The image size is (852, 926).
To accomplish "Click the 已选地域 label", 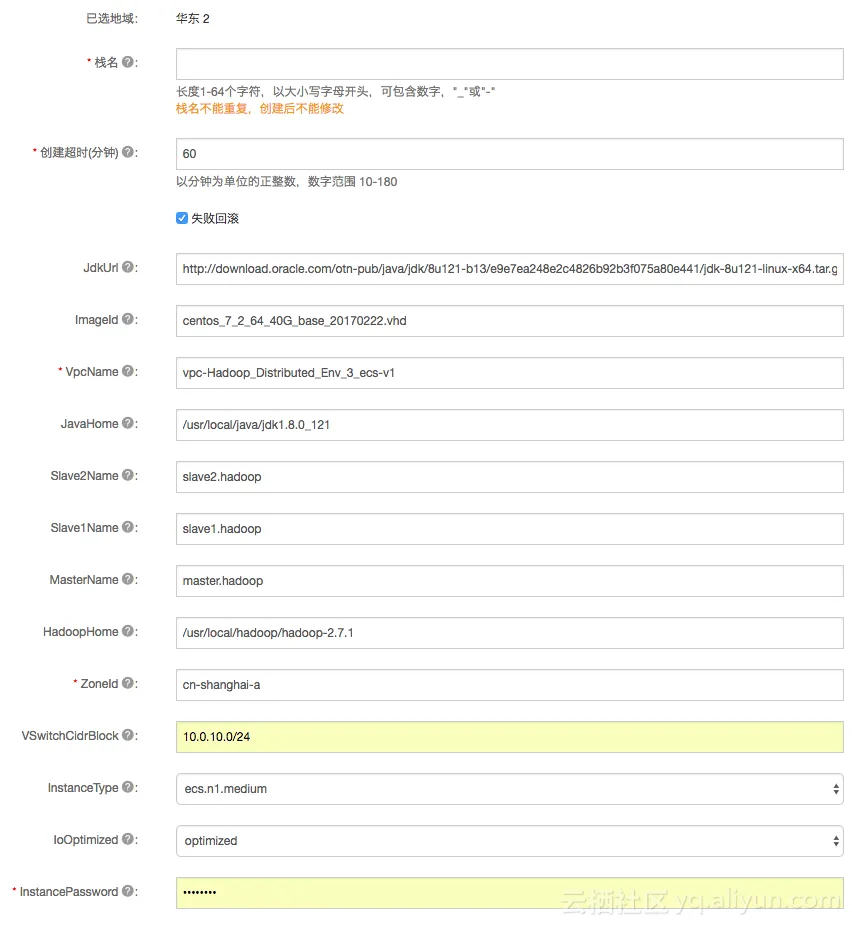I will [112, 18].
